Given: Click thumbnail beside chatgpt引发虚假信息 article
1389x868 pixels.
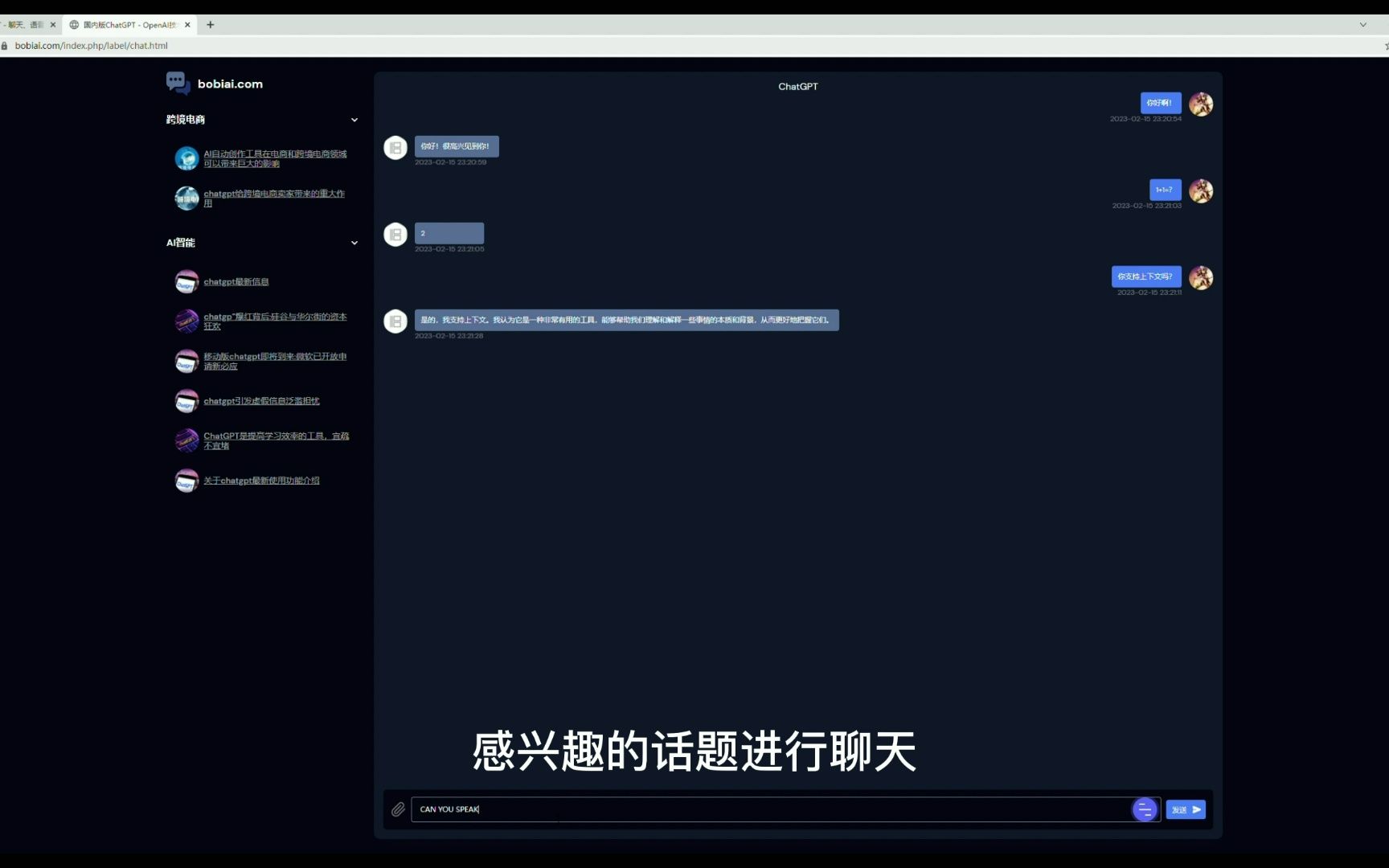Looking at the screenshot, I should tap(186, 401).
